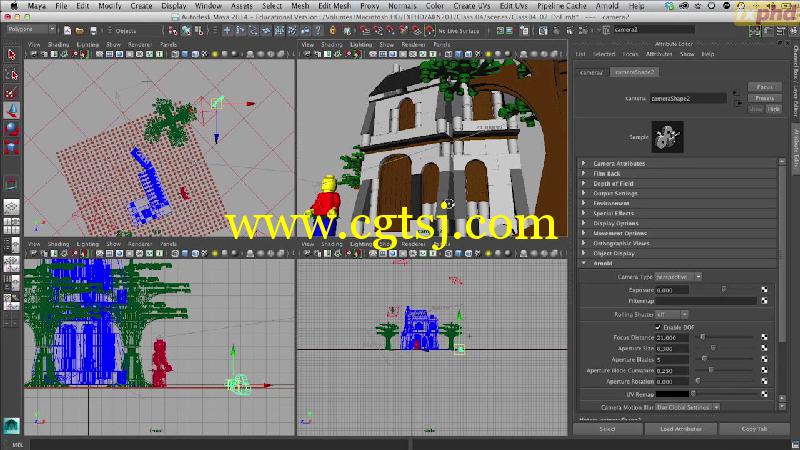Open the Polygons menu set dropdown
The height and width of the screenshot is (450, 800).
pos(30,30)
